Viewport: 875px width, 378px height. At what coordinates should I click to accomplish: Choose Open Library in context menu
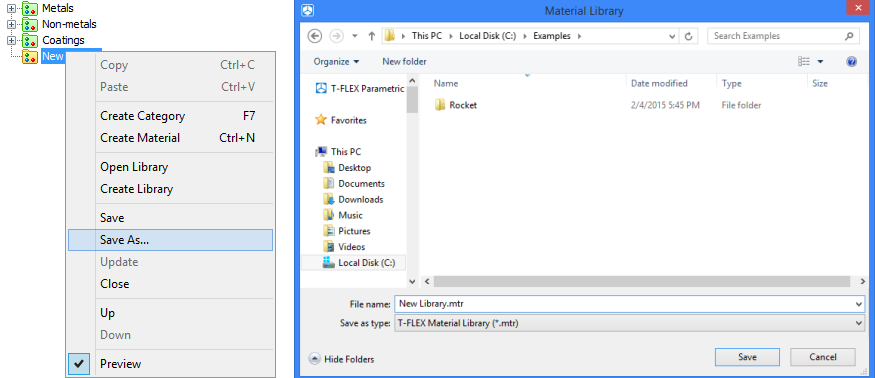point(170,167)
